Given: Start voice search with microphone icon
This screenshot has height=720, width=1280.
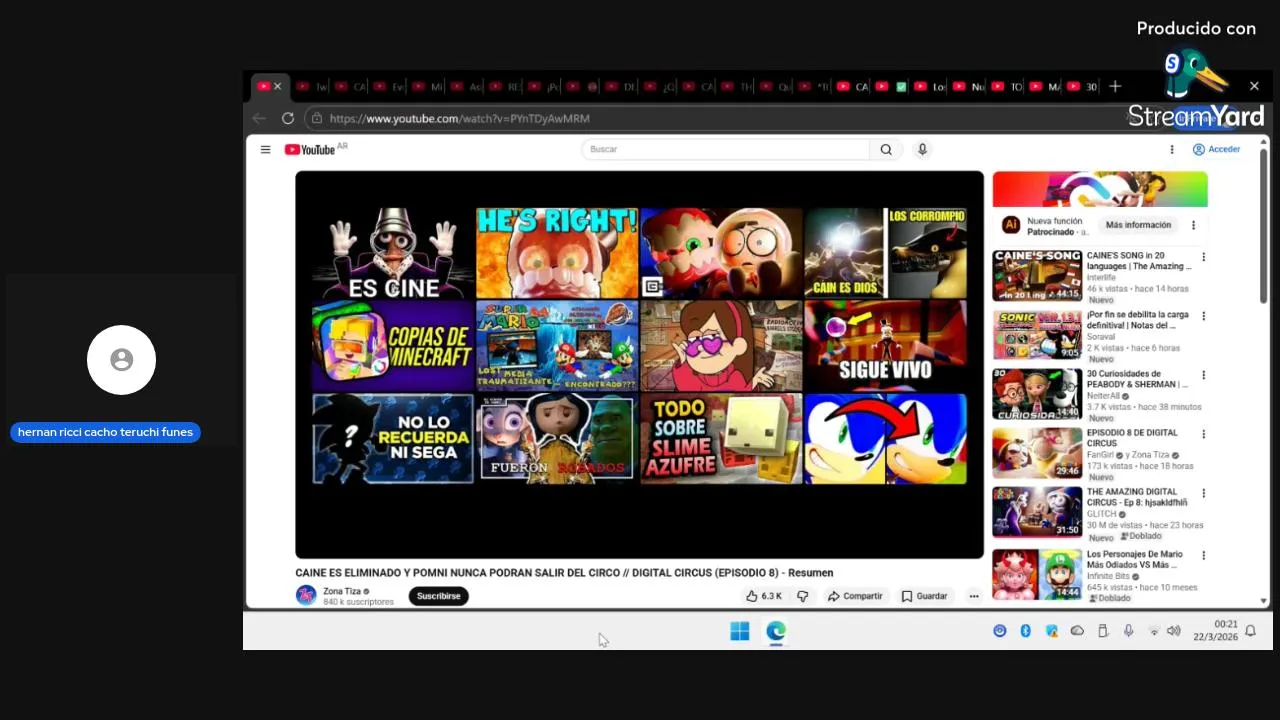Looking at the screenshot, I should click(922, 149).
